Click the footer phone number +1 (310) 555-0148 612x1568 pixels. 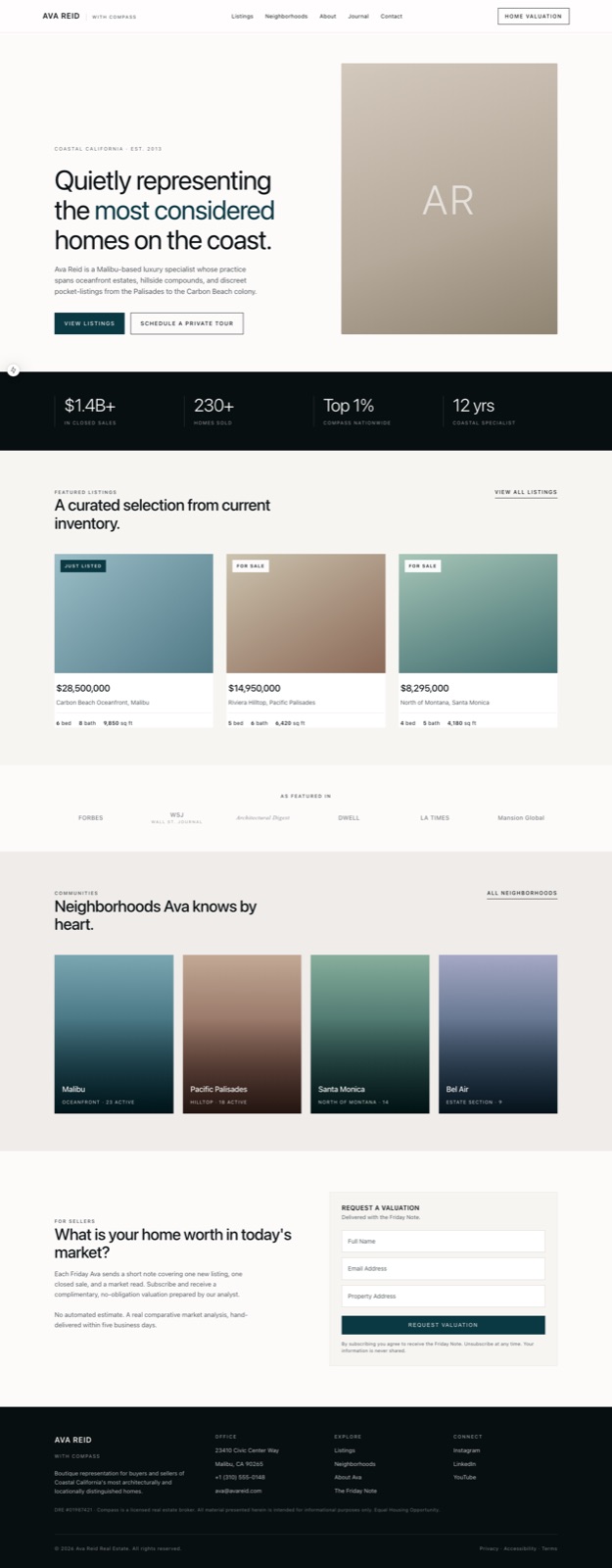click(x=240, y=1477)
